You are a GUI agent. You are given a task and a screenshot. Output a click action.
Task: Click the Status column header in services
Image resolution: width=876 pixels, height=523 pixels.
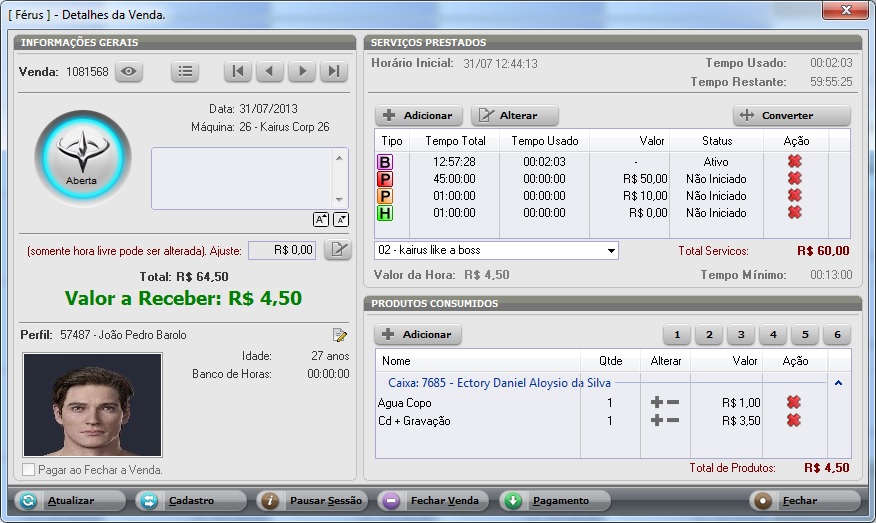tap(717, 141)
